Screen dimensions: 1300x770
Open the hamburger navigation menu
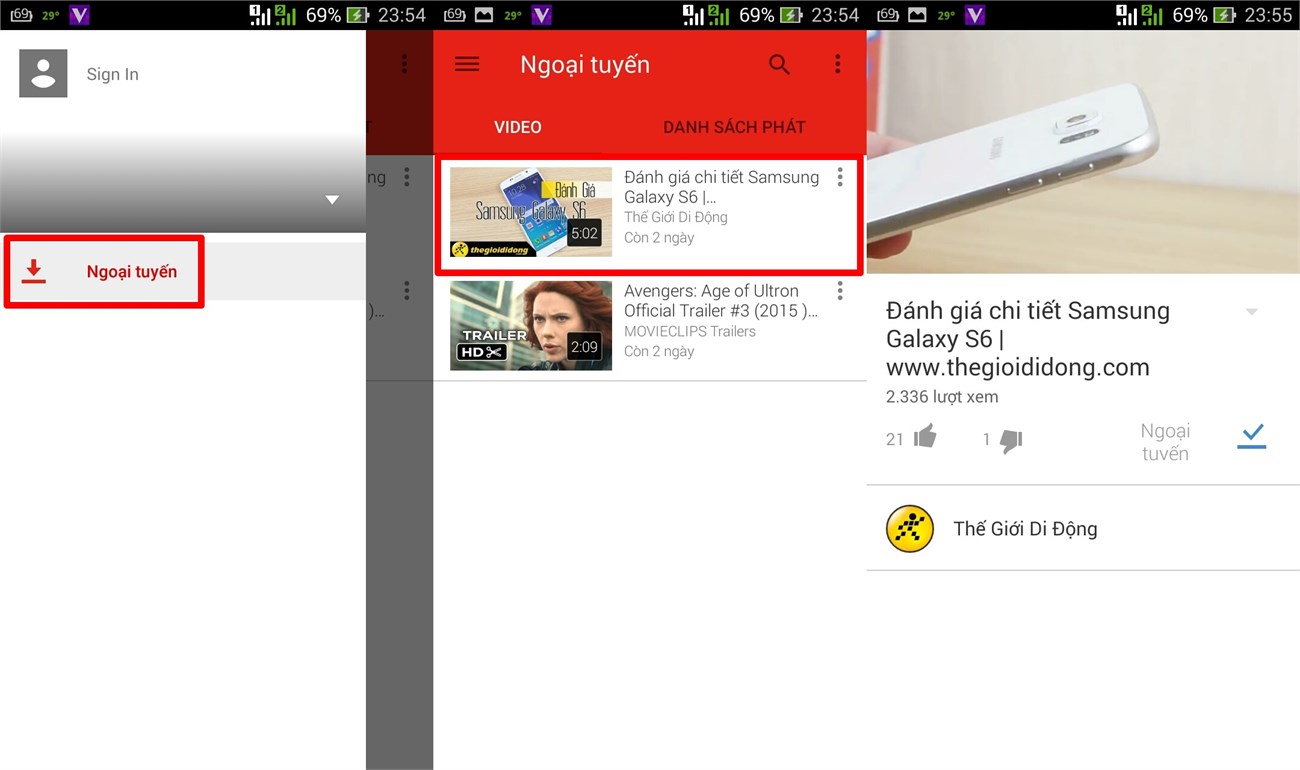467,64
